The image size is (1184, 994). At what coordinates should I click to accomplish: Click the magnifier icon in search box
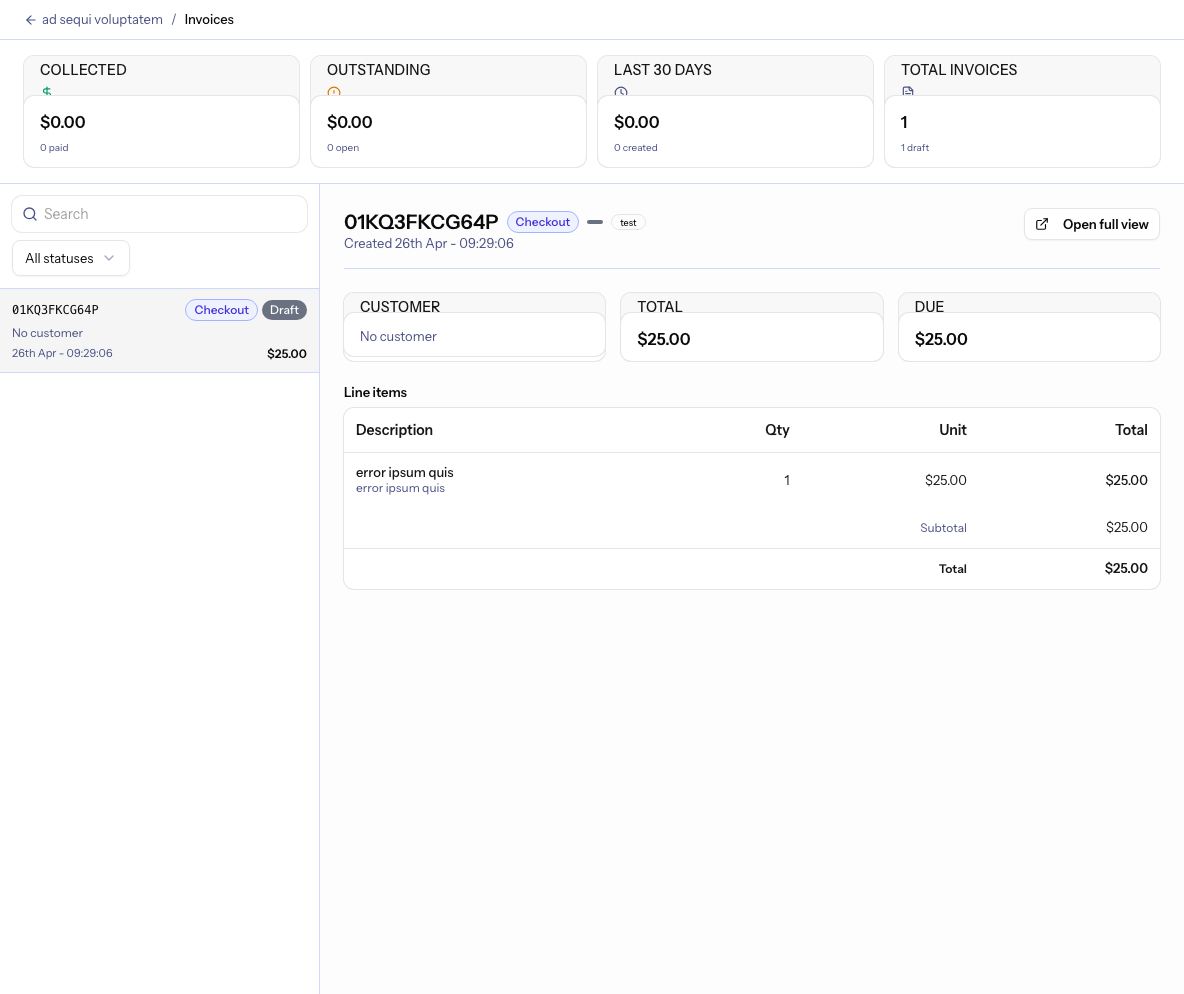[30, 214]
